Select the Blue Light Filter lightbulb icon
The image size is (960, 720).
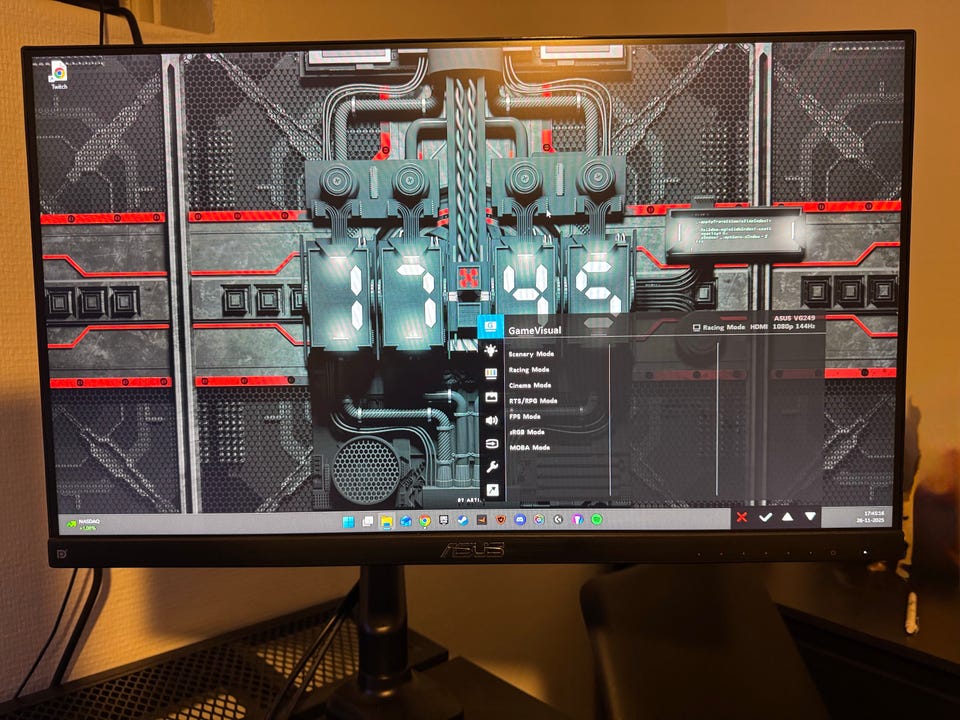click(x=490, y=350)
